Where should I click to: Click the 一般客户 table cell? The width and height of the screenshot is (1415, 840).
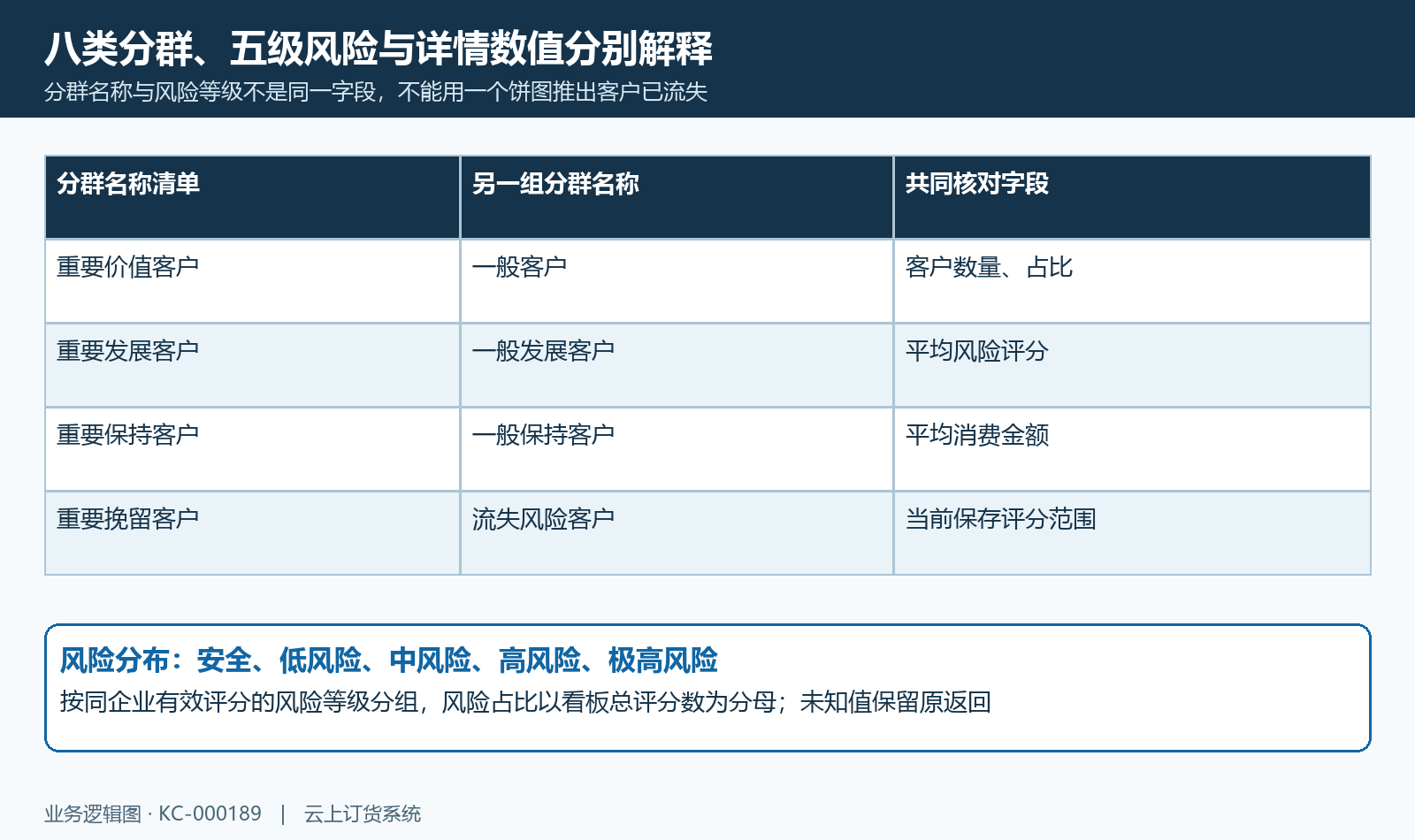[677, 281]
